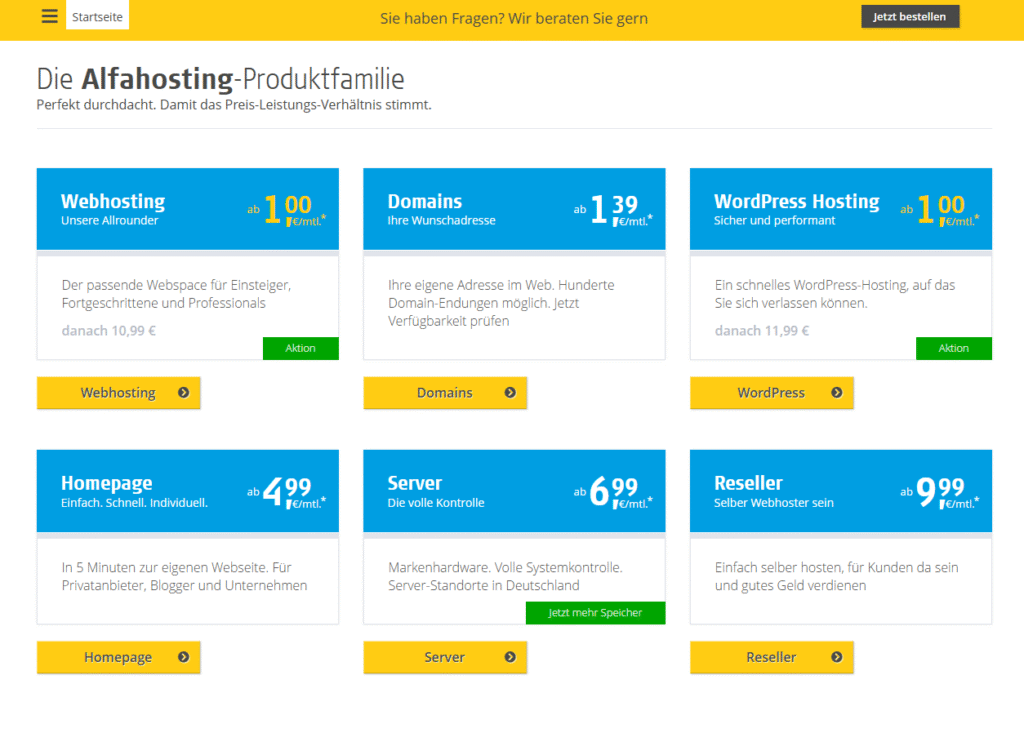Click 'danach 10,99 €' text
The height and width of the screenshot is (742, 1024).
pyautogui.click(x=108, y=331)
